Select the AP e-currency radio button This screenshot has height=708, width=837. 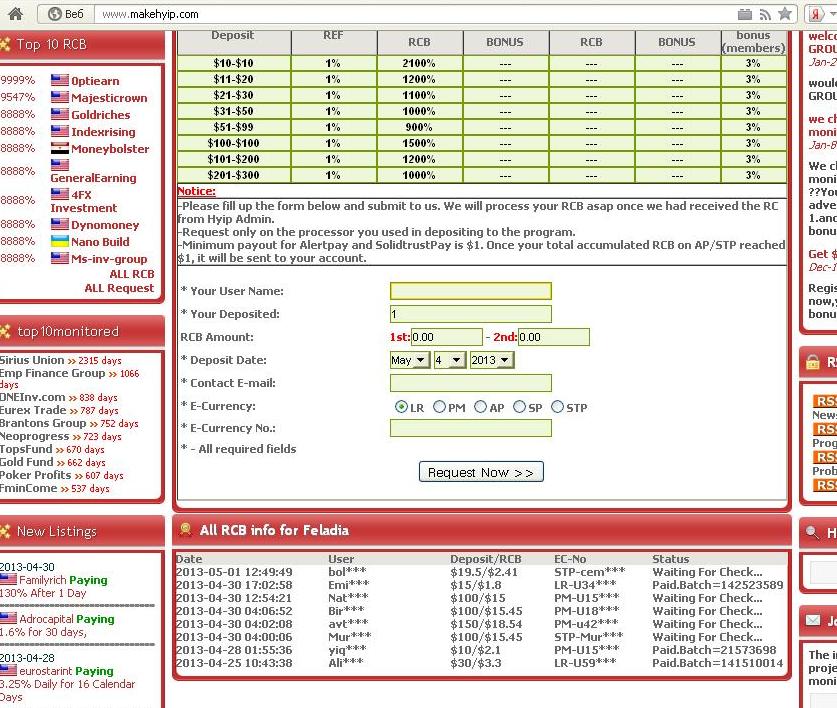pos(480,407)
